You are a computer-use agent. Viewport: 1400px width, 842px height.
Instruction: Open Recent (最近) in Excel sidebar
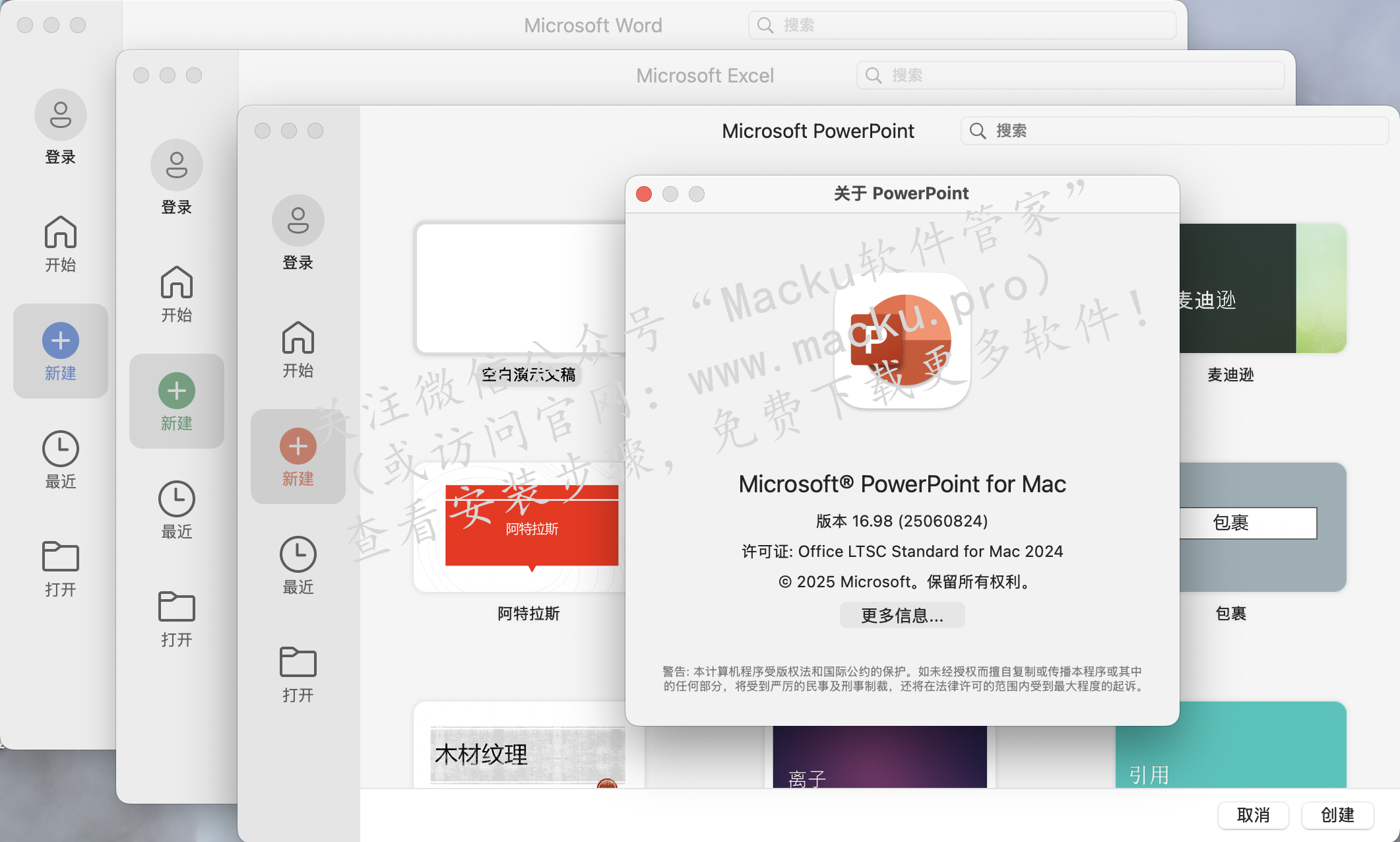pos(176,510)
